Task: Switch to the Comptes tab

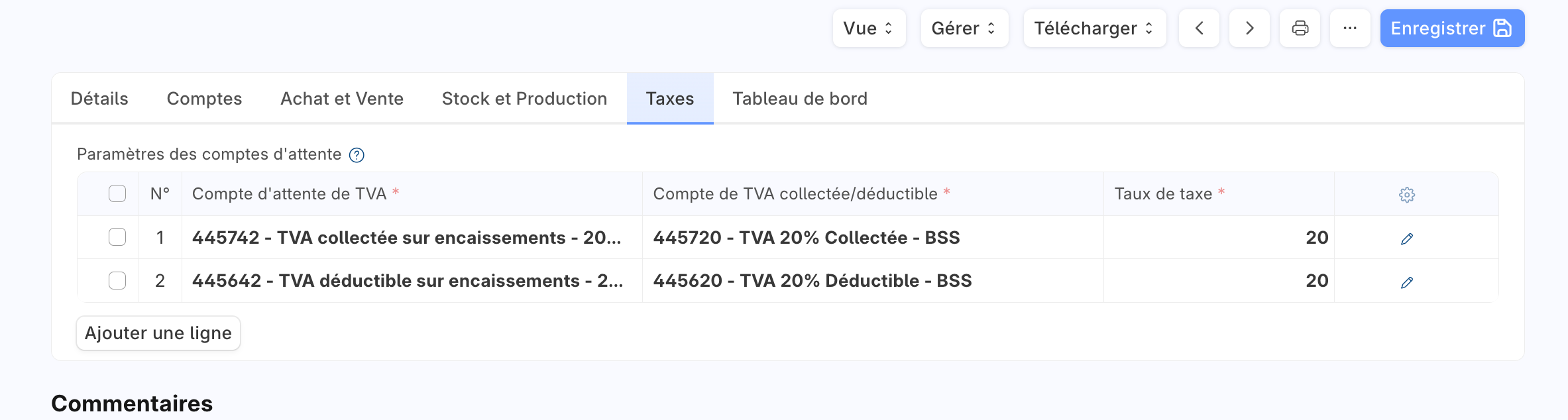Action: click(x=204, y=99)
